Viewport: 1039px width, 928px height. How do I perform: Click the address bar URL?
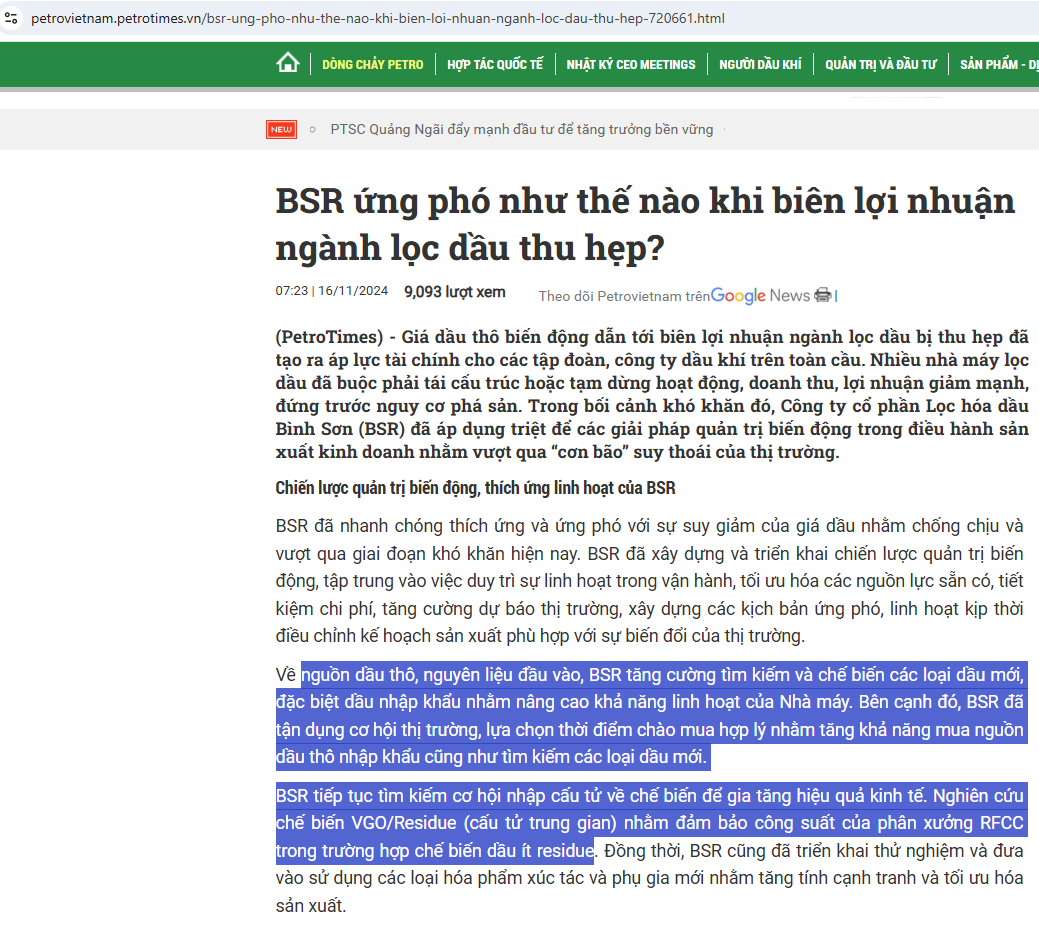tap(378, 19)
